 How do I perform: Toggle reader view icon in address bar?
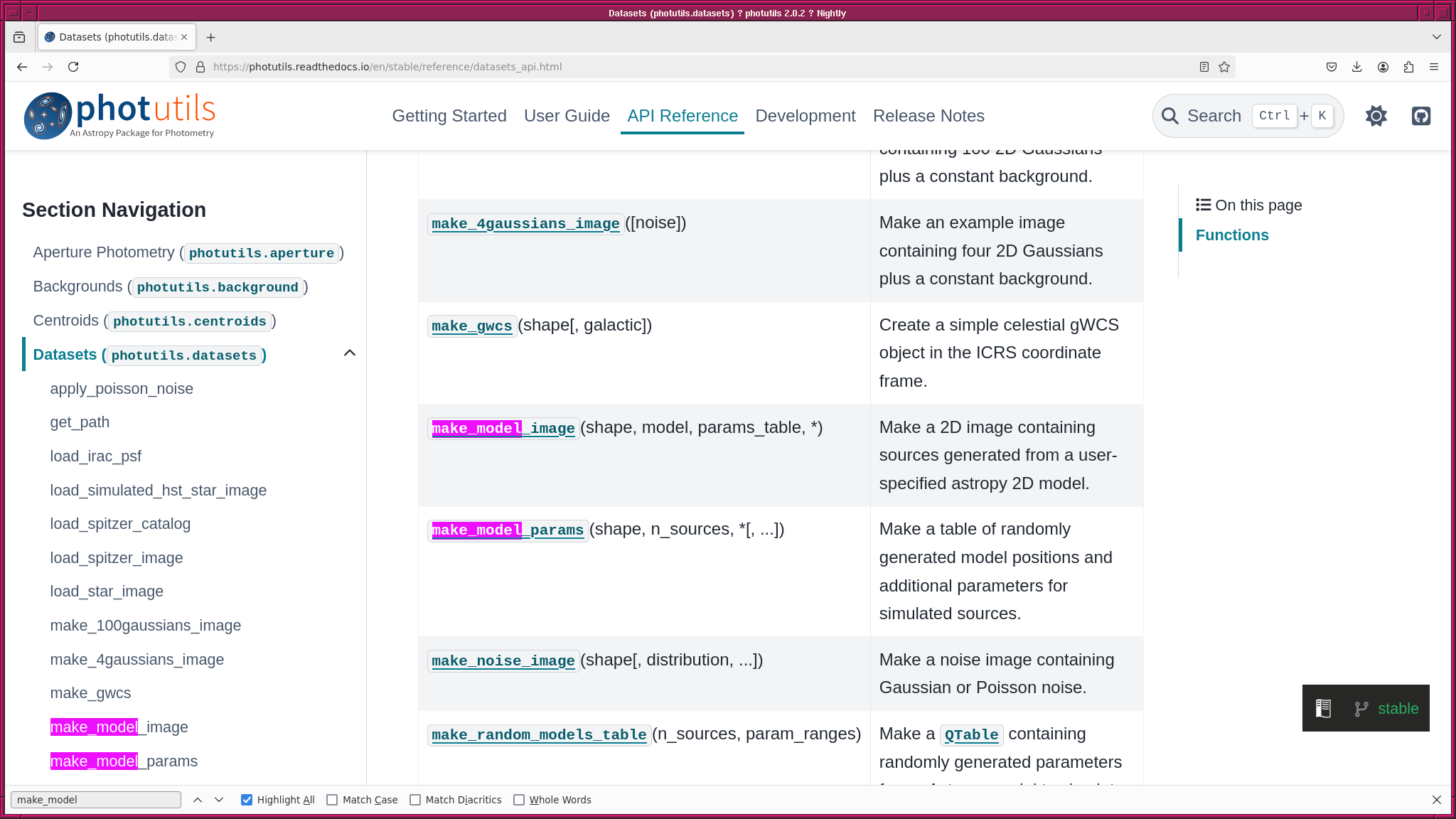pos(1204,67)
